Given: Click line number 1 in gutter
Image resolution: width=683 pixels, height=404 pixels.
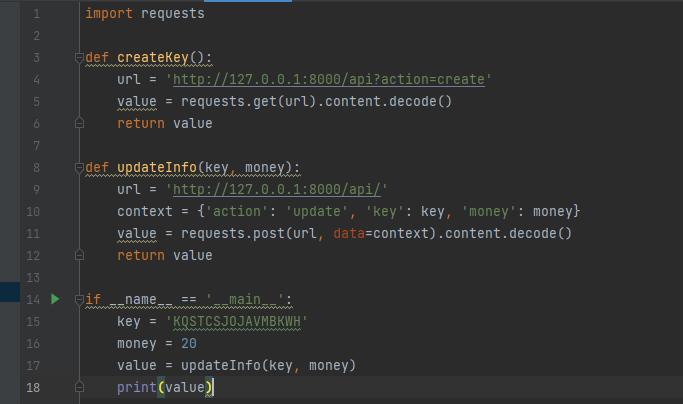Looking at the screenshot, I should click(35, 14).
